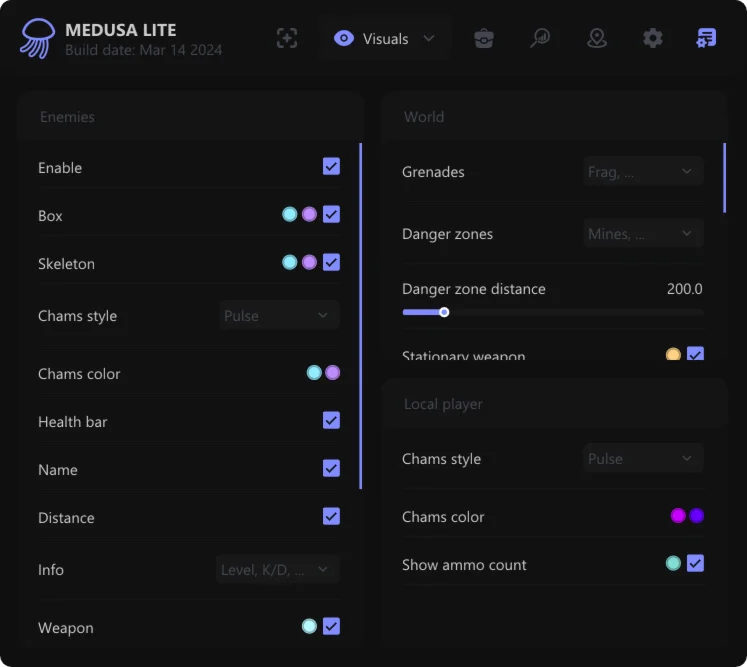The width and height of the screenshot is (747, 667).
Task: Pick the Enemies Chams color purple swatch
Action: point(333,373)
